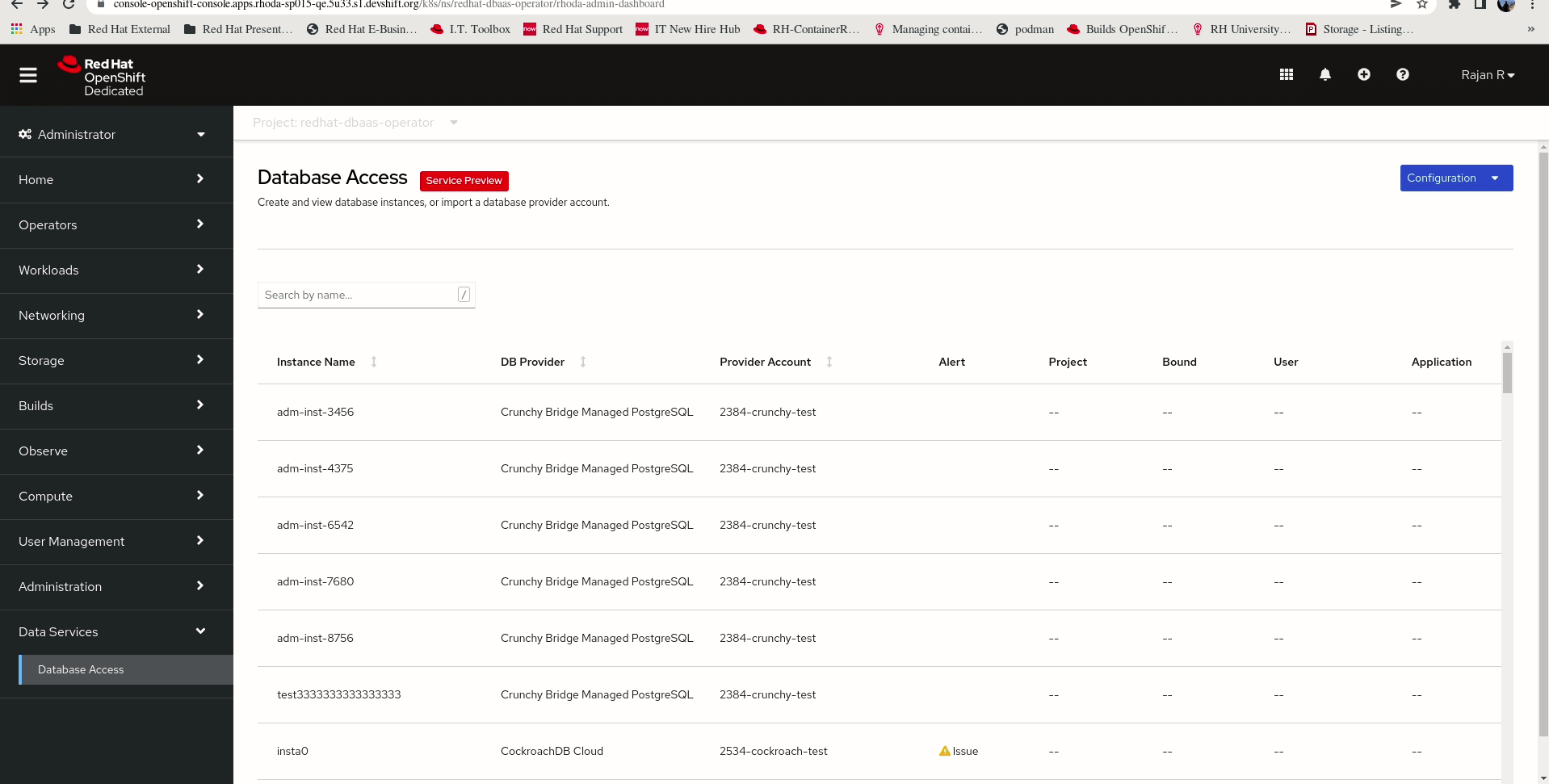Sort by DB Provider column
Image resolution: width=1549 pixels, height=784 pixels.
pos(583,362)
